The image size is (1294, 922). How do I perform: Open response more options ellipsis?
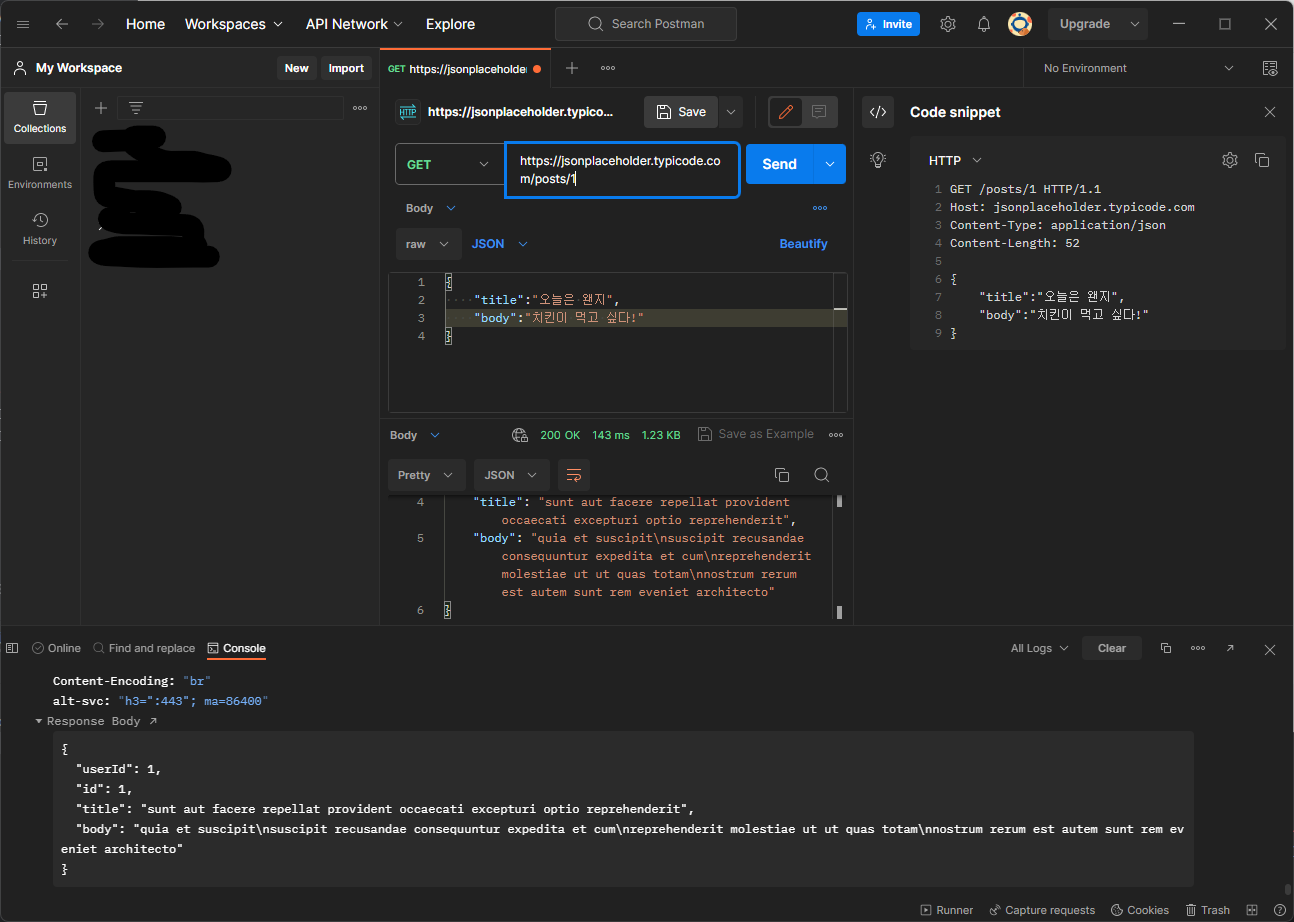coord(836,435)
